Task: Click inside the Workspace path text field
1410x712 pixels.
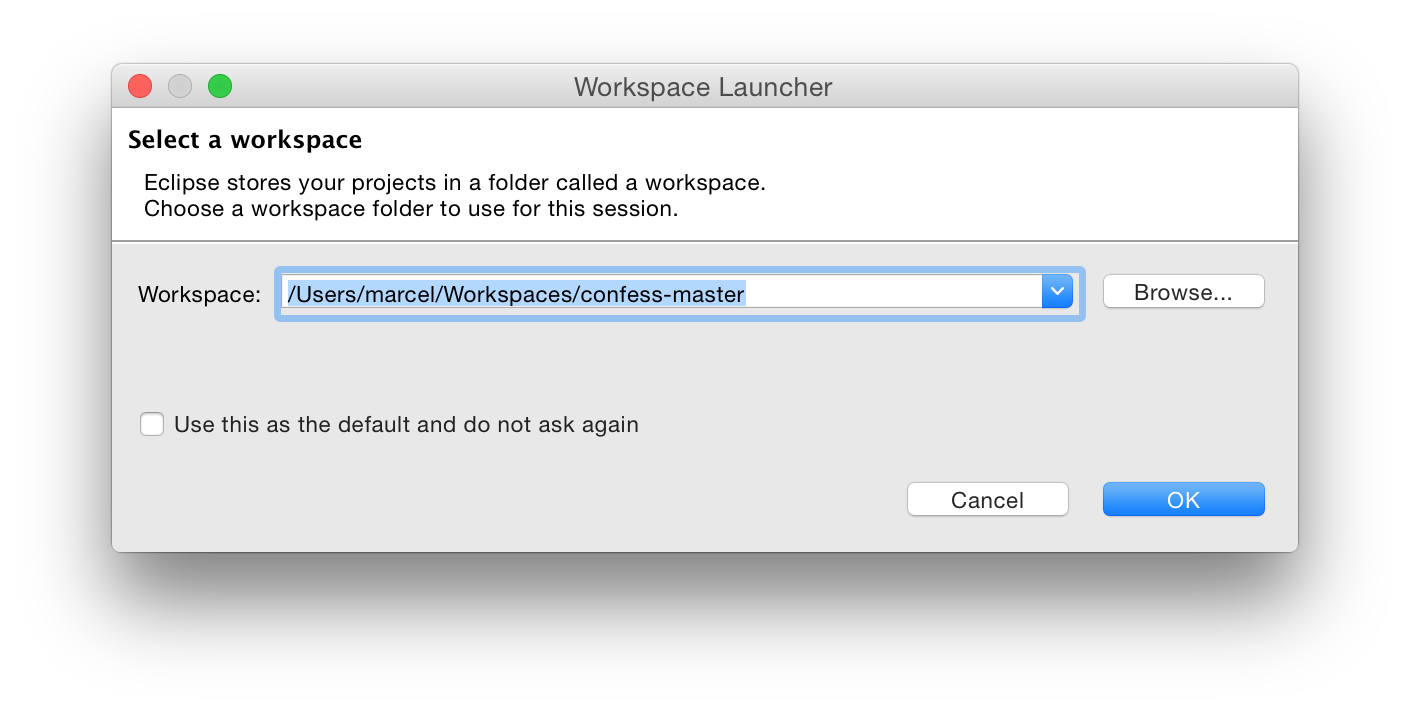Action: (660, 293)
